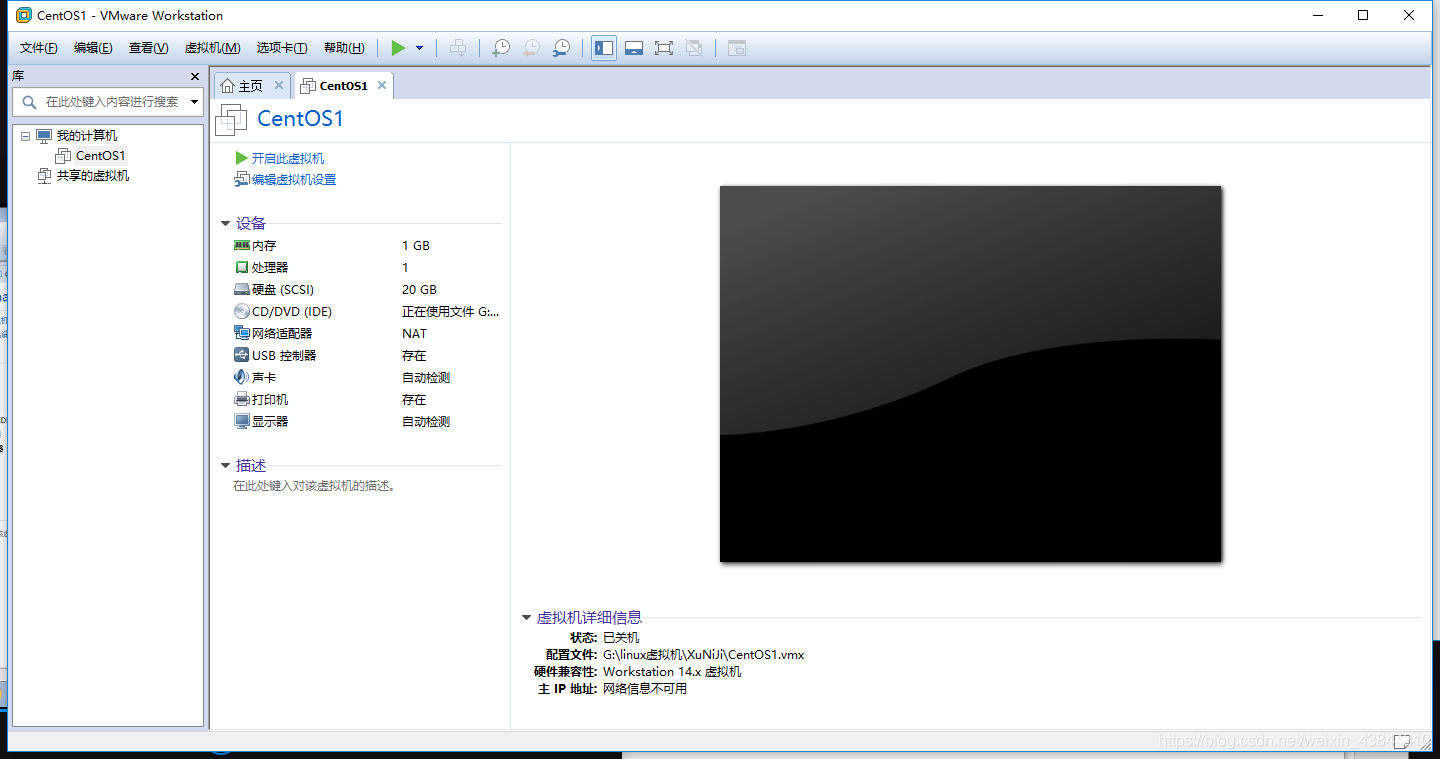Click the take snapshot toolbar icon
This screenshot has height=759, width=1440.
[x=501, y=48]
